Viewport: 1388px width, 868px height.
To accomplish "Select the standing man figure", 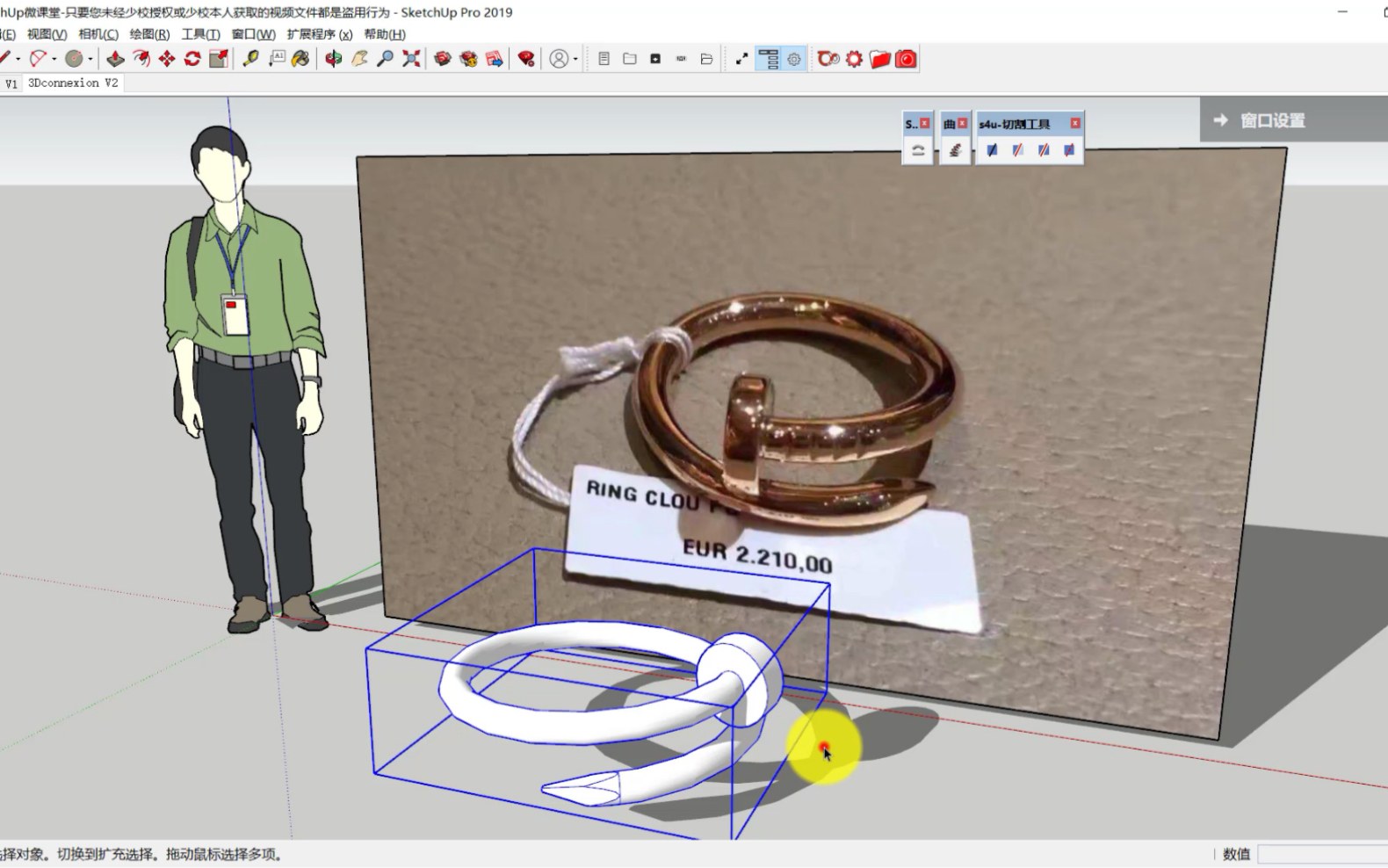I will [x=244, y=378].
